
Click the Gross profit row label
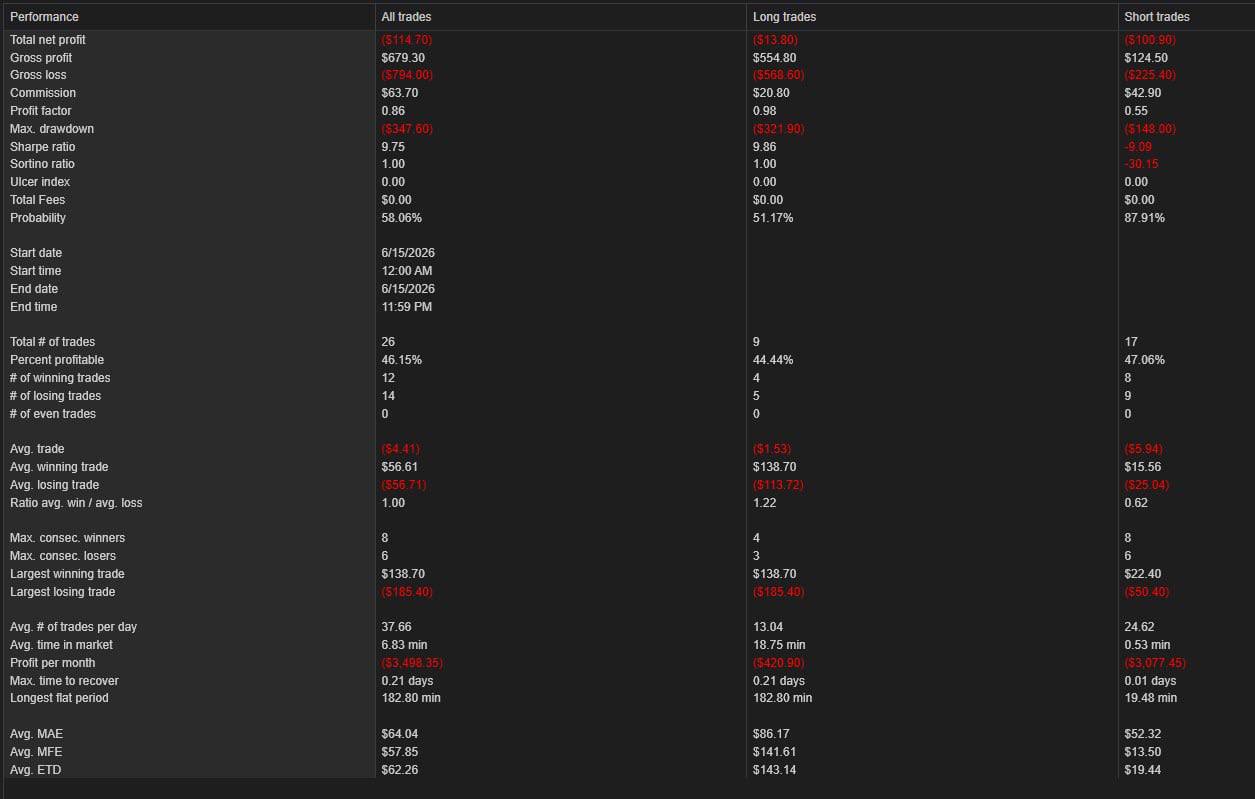[41, 58]
